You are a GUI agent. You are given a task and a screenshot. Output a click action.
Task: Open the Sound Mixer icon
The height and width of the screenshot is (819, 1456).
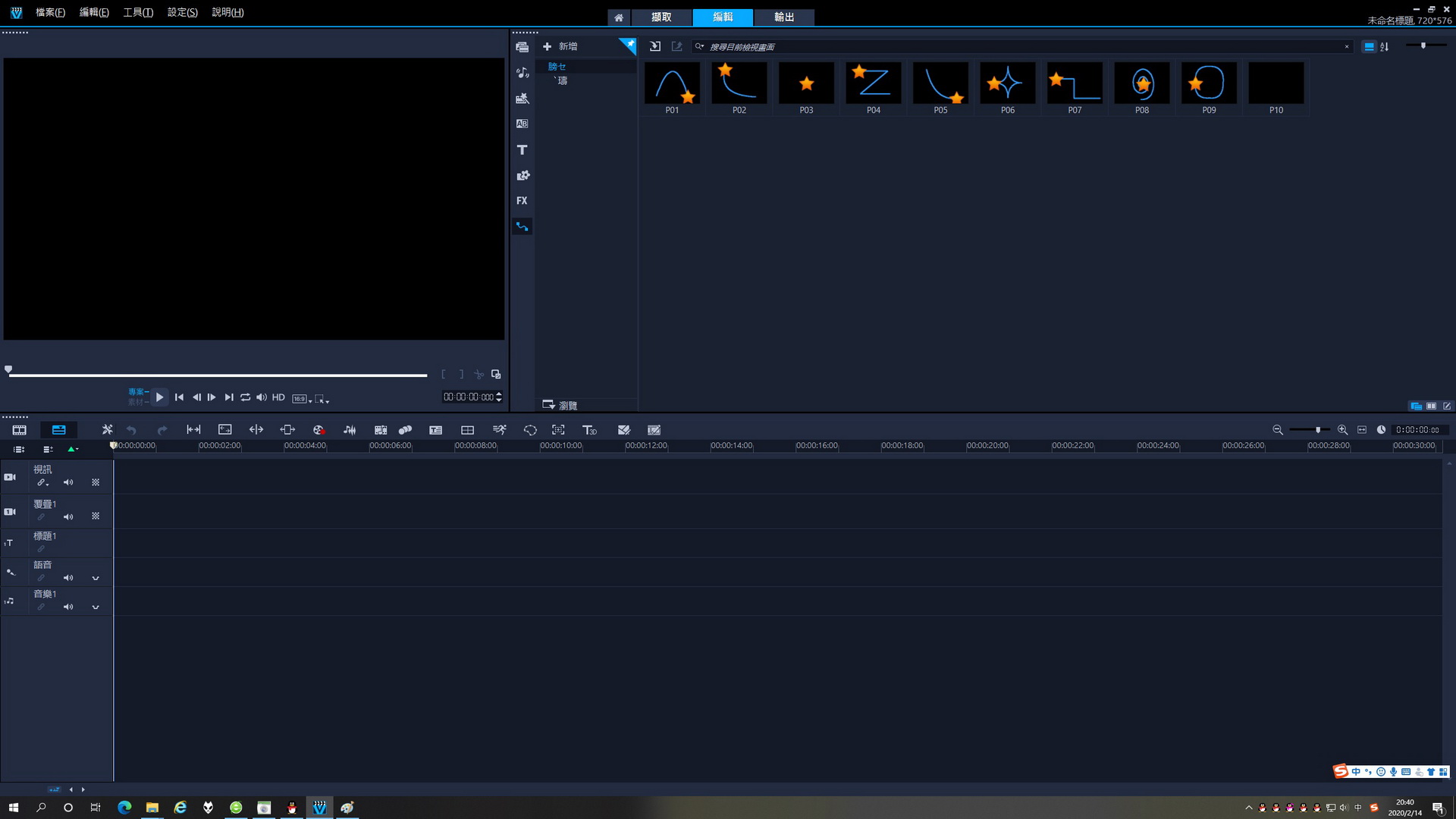(350, 430)
